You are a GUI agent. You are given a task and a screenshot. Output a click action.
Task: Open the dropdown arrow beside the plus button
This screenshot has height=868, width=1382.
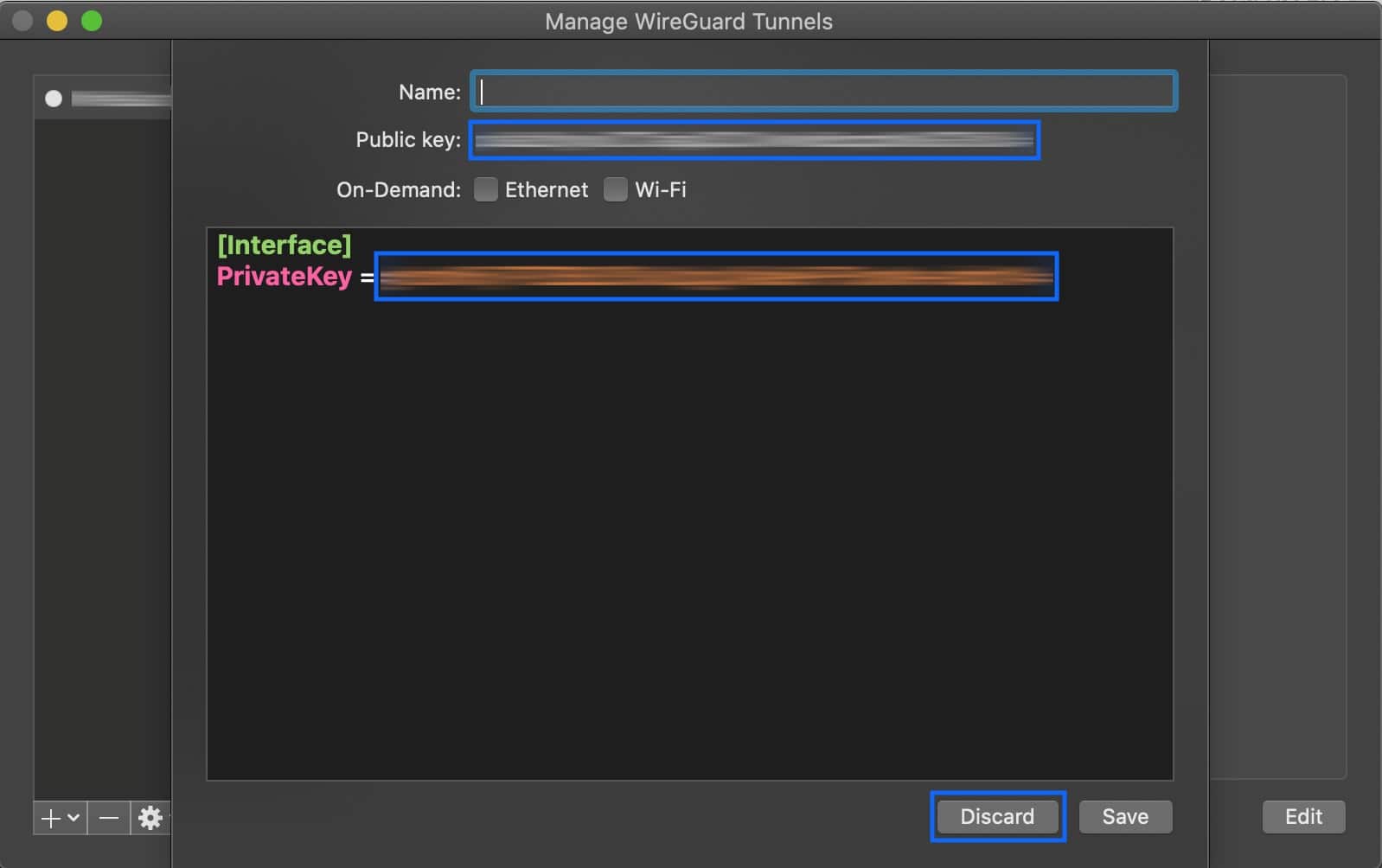tap(74, 817)
